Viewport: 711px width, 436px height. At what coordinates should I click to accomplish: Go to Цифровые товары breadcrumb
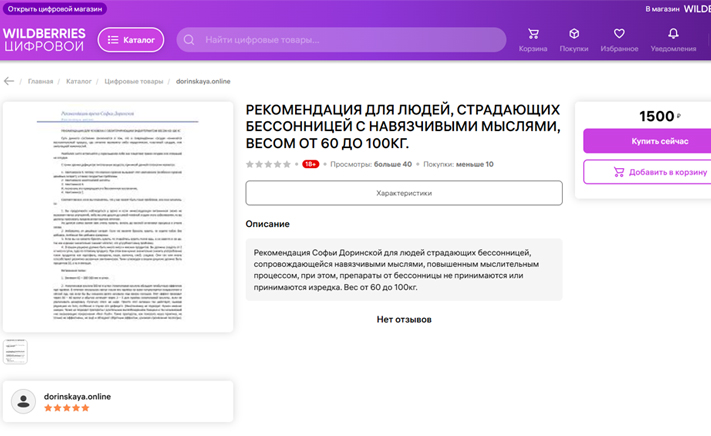133,81
